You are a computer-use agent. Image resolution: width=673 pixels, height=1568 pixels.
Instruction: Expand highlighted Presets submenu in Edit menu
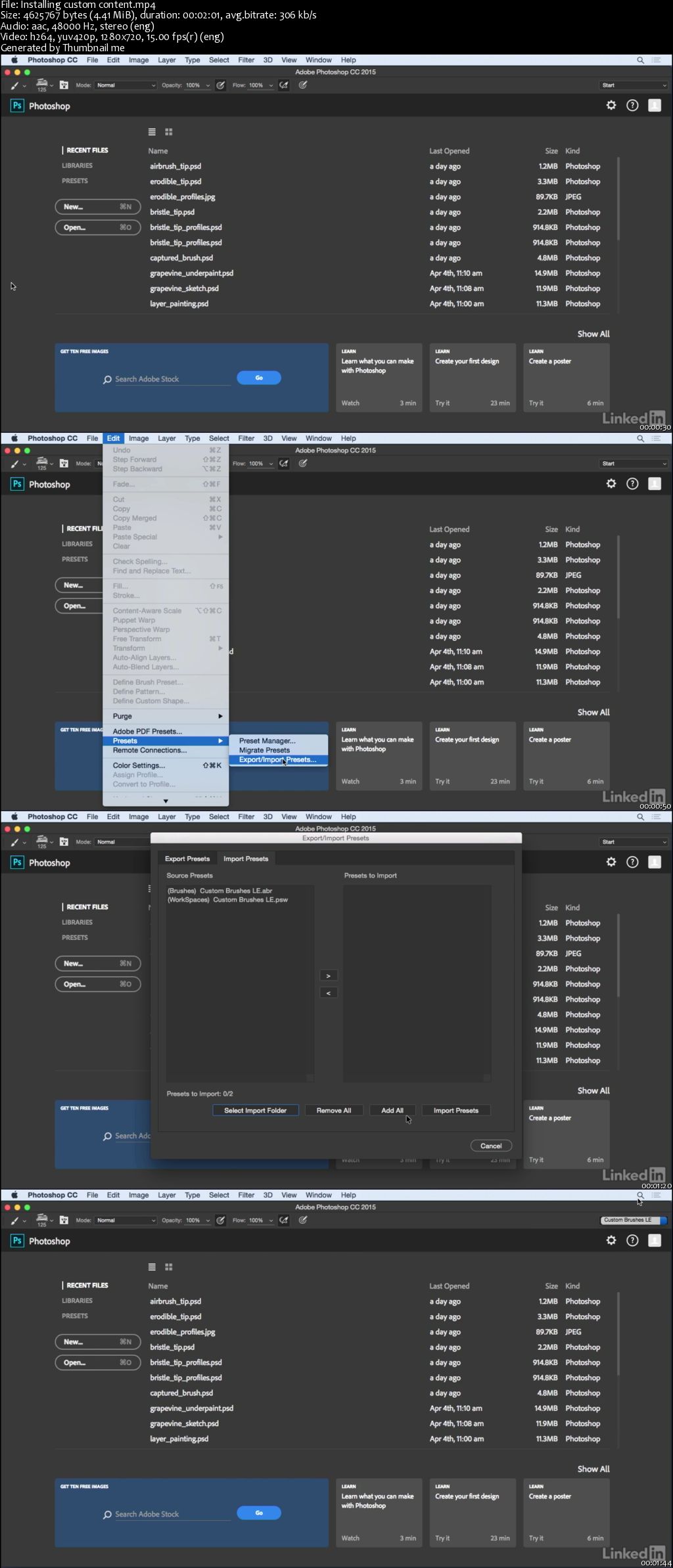166,741
